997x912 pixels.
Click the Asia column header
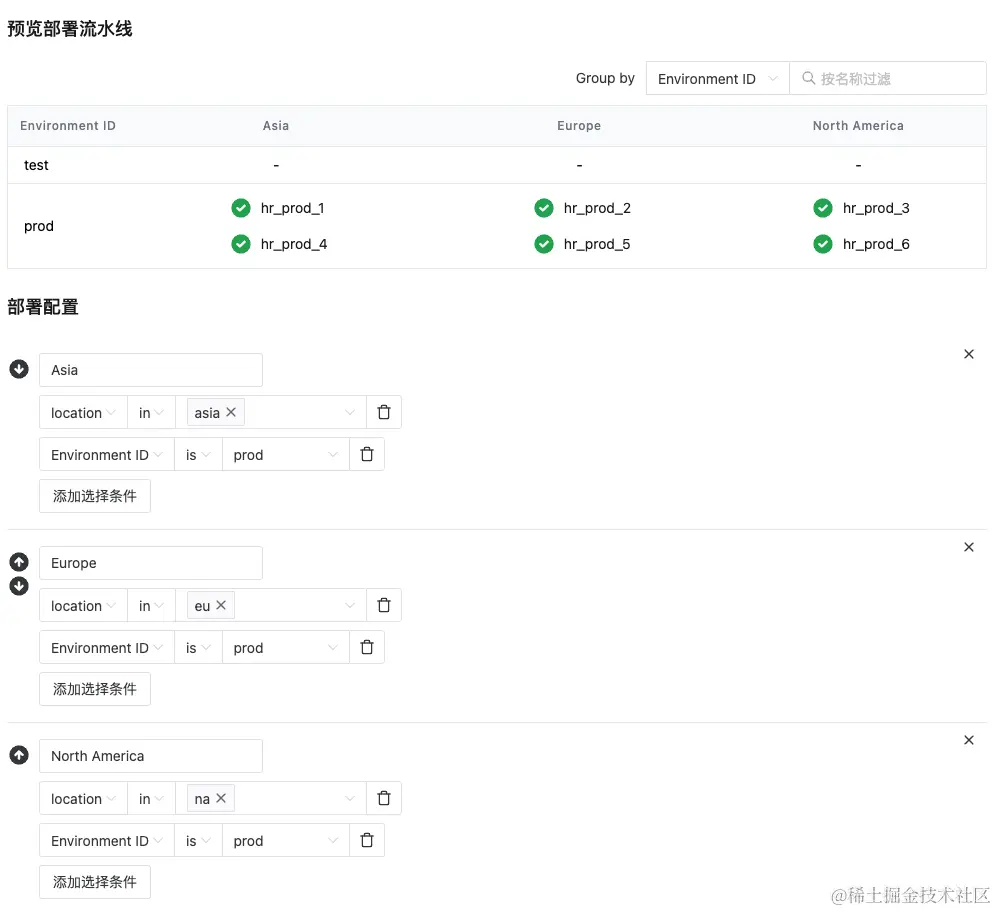point(276,125)
